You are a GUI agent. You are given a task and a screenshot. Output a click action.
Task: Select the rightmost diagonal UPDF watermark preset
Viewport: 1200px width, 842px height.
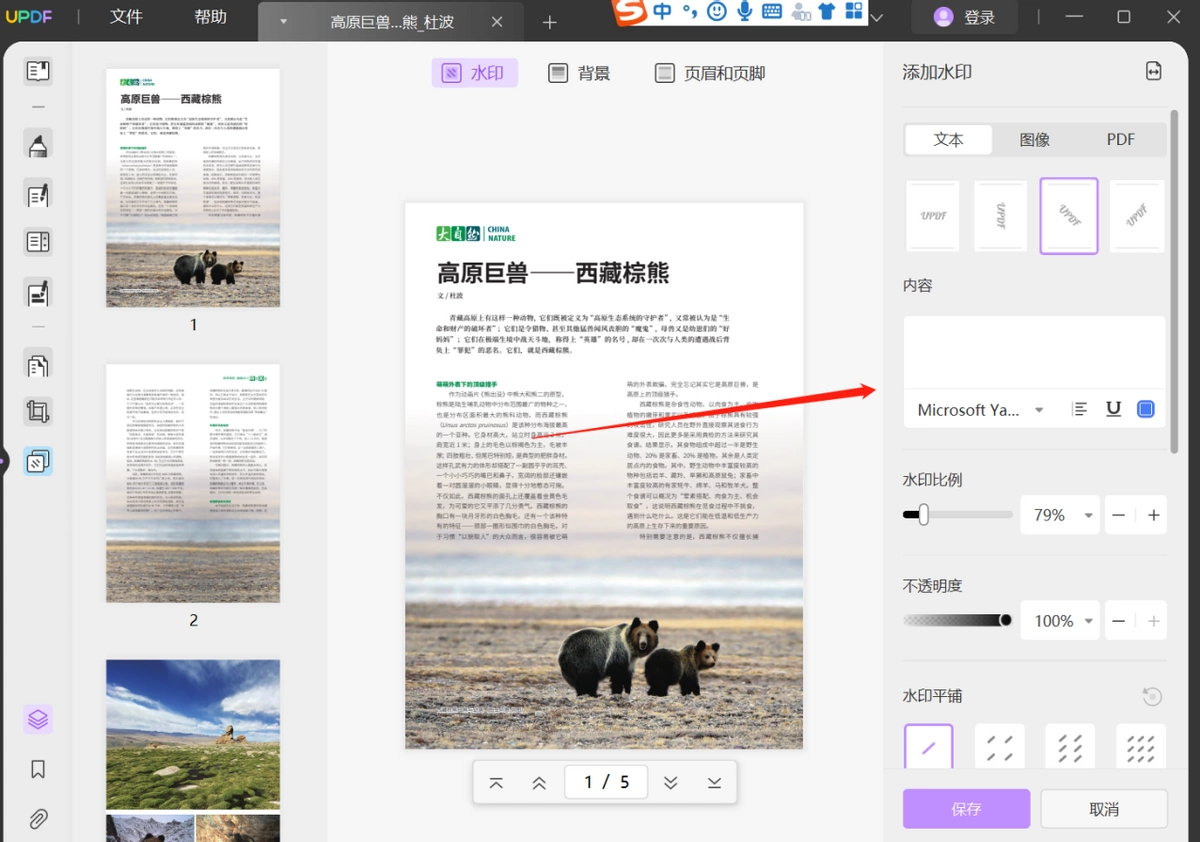tap(1137, 216)
